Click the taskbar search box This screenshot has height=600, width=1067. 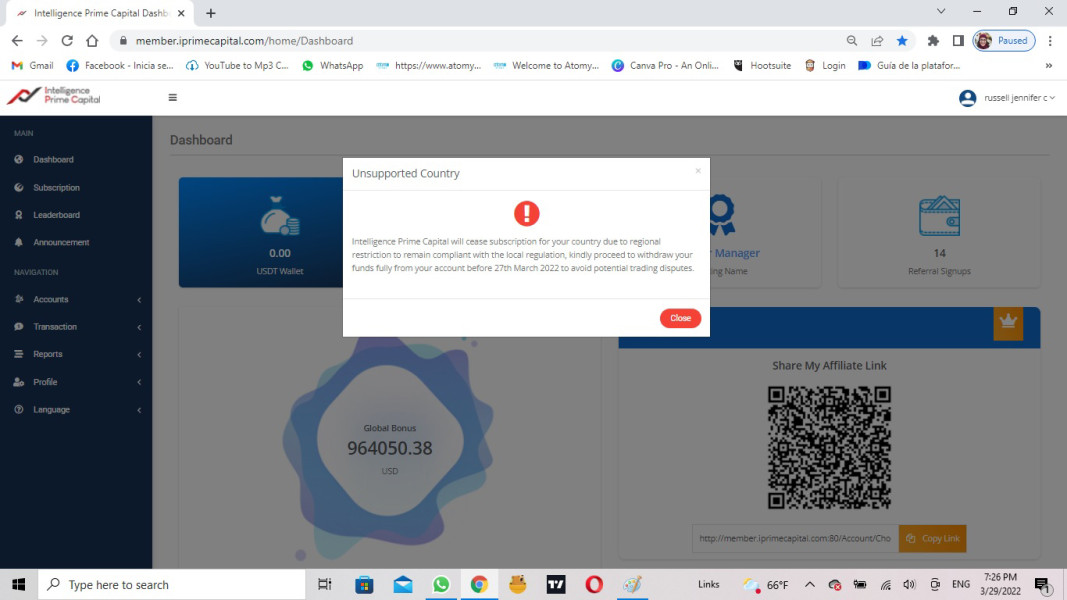pyautogui.click(x=171, y=584)
